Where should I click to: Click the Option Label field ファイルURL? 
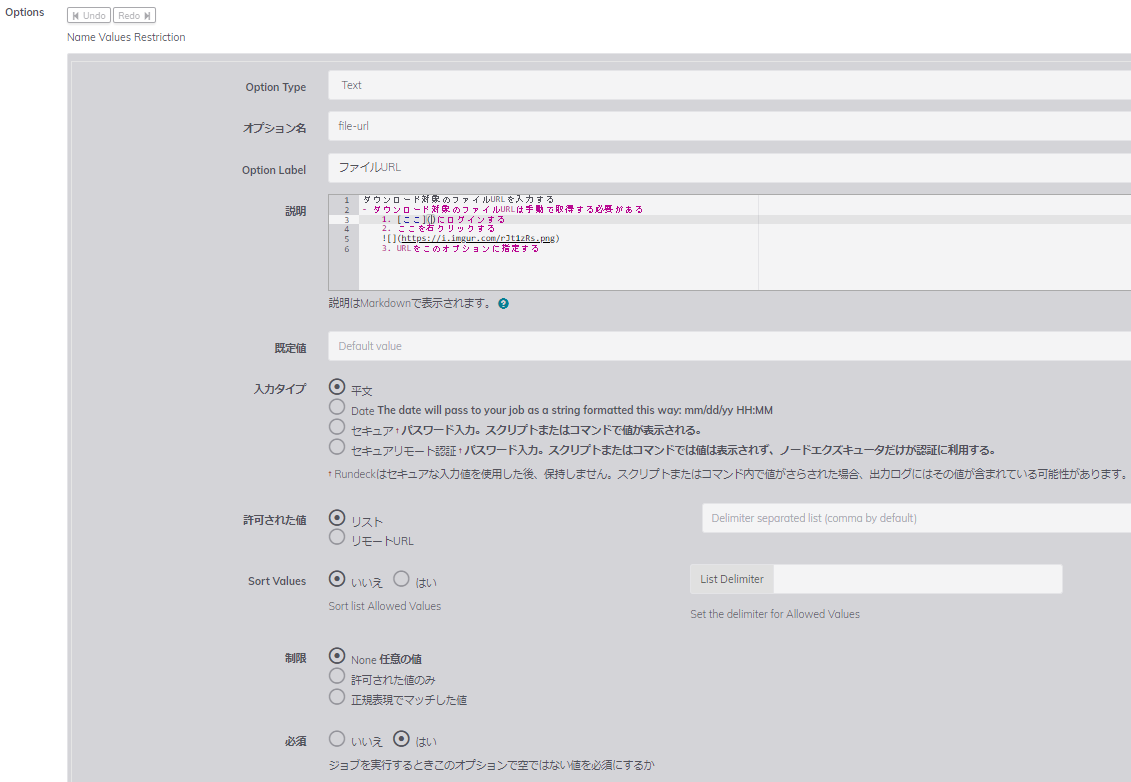coord(729,167)
